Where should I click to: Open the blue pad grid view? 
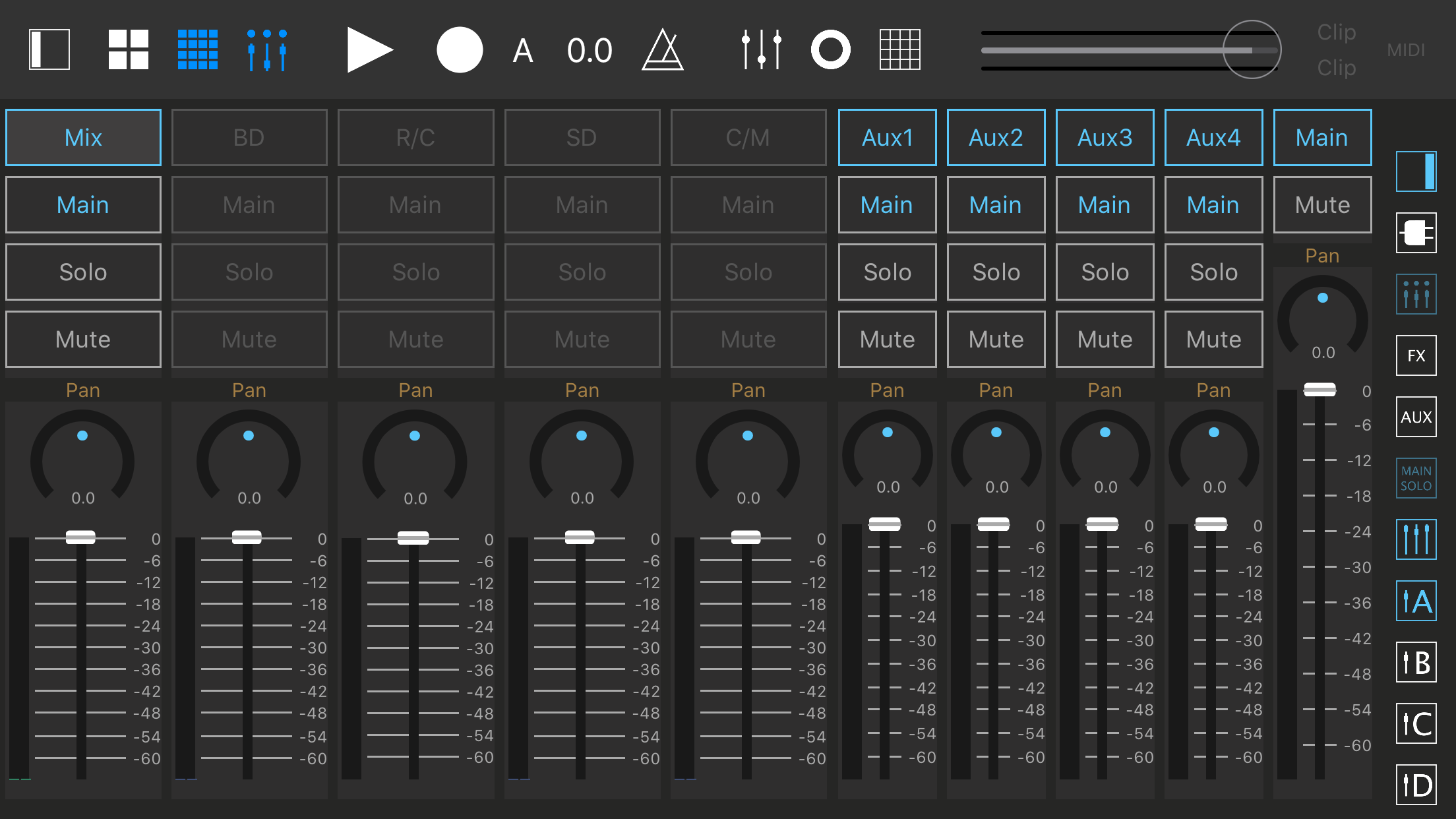197,49
